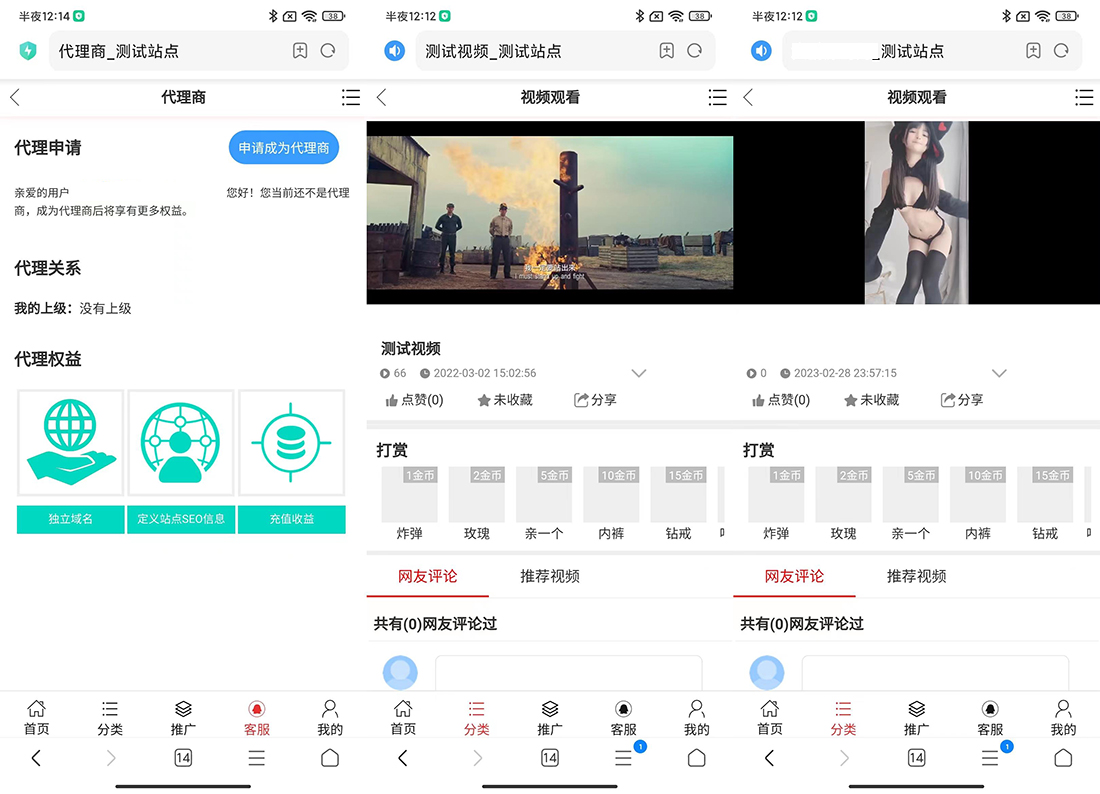The width and height of the screenshot is (1100, 794).
Task: Open browser menu on left screen toolbar
Action: 257,758
